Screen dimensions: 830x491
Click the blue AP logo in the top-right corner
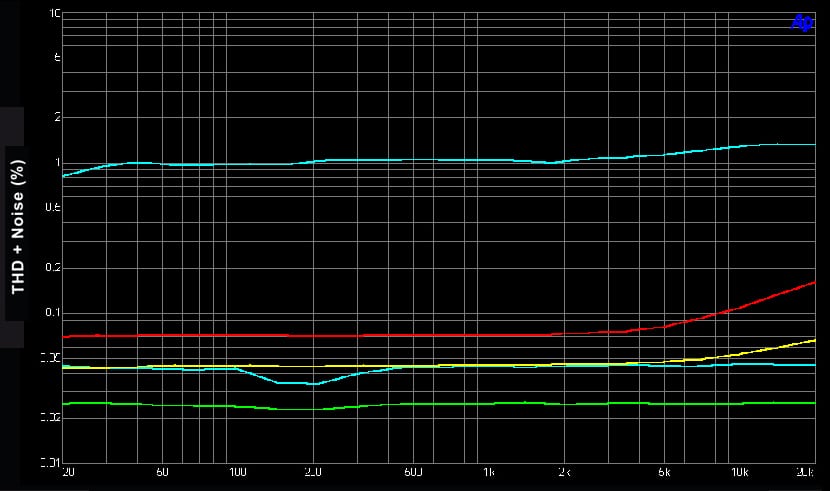click(802, 22)
